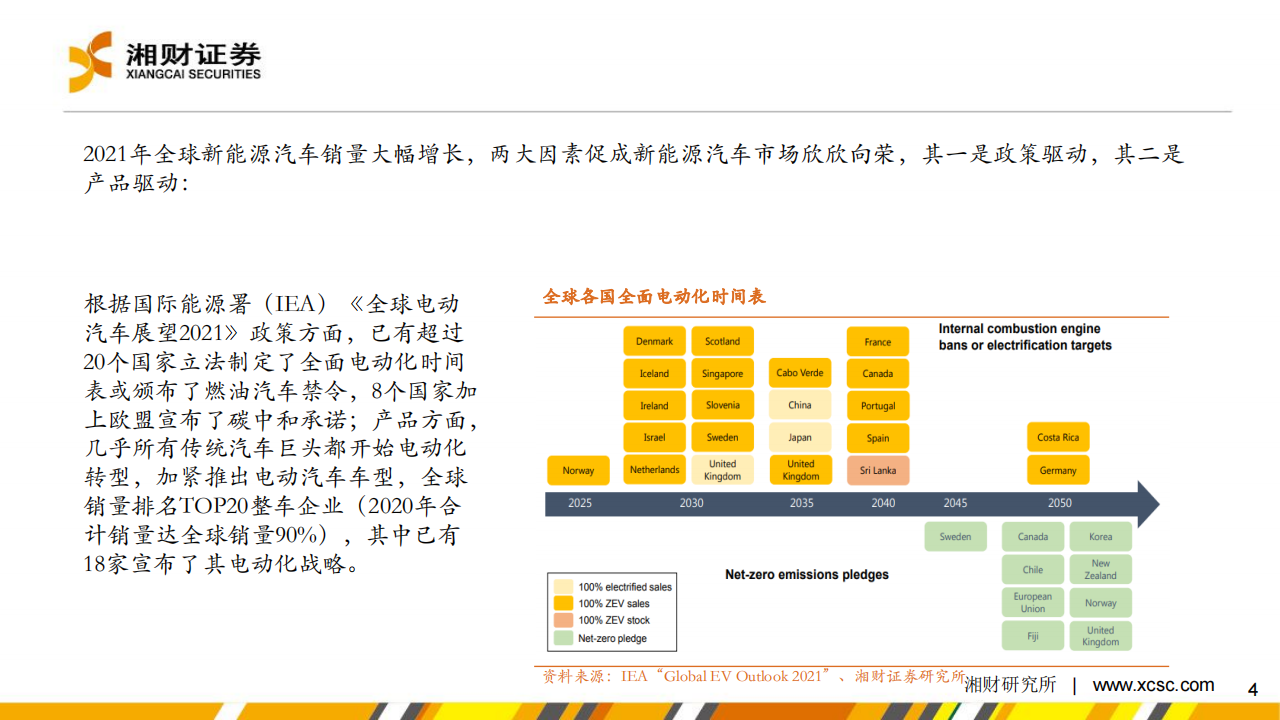The width and height of the screenshot is (1280, 720).
Task: Click the 2045 timeline marker
Action: 955,503
